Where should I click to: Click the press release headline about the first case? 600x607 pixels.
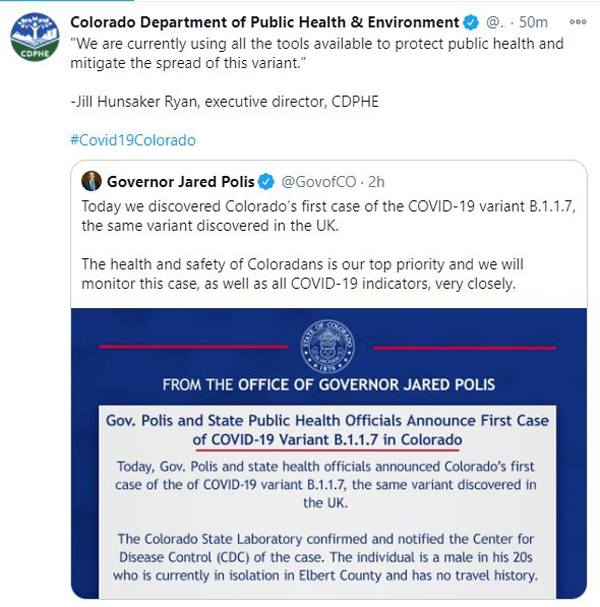click(327, 430)
